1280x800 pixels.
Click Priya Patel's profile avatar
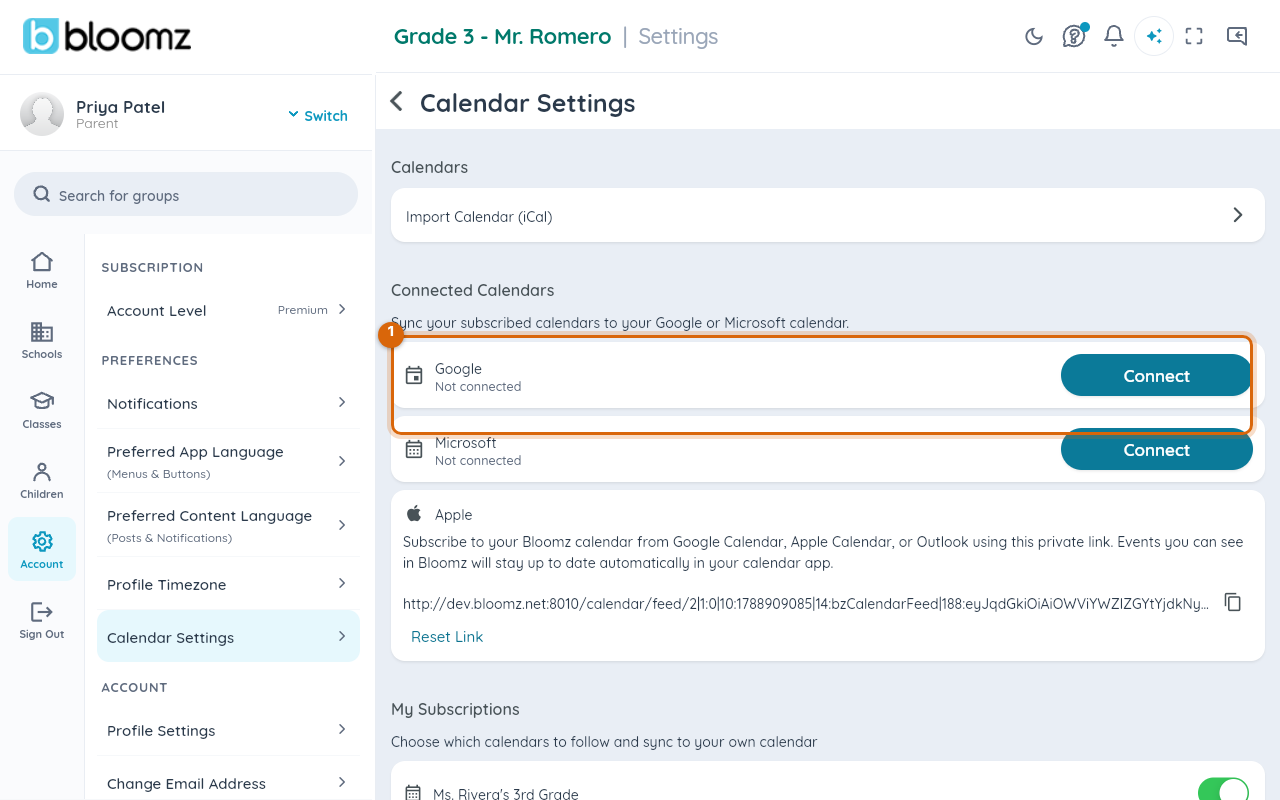[42, 114]
